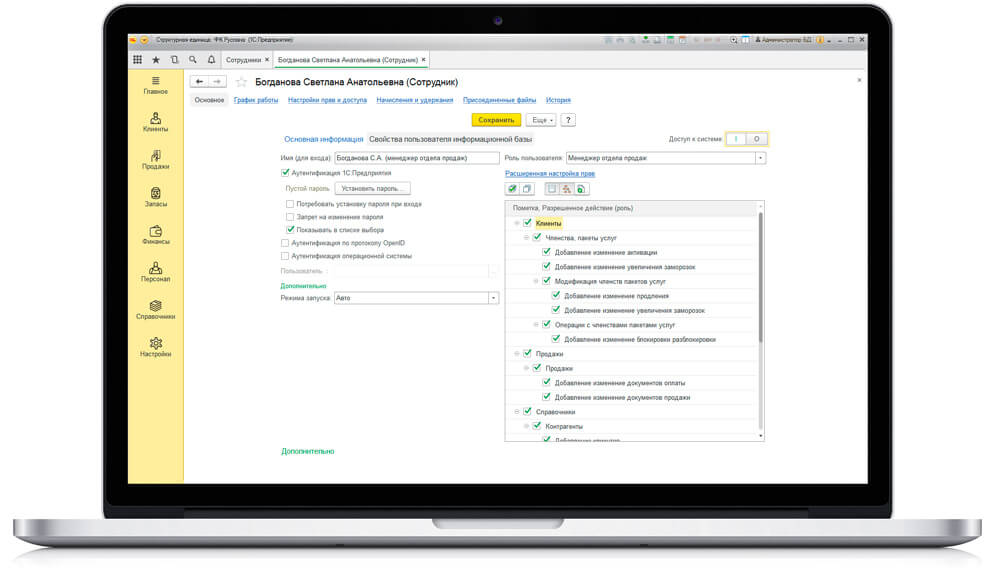Screen dimensions: 995x575
Task: Open the Еще dropdown menu
Action: (543, 120)
